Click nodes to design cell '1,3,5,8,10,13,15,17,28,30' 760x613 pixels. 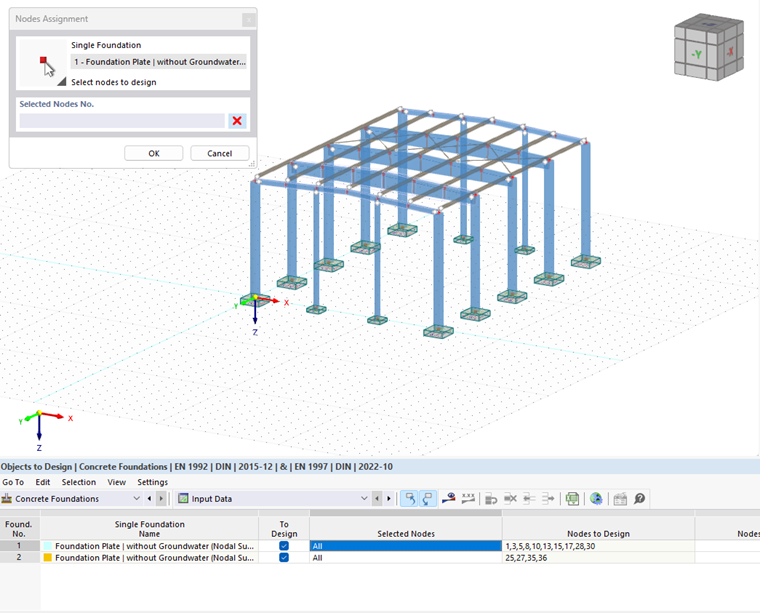599,546
